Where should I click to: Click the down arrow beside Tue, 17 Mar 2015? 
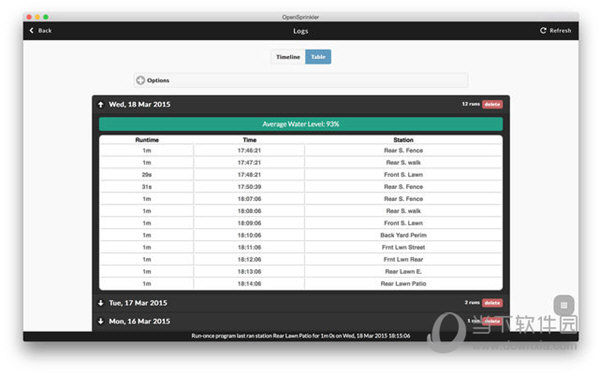[101, 303]
